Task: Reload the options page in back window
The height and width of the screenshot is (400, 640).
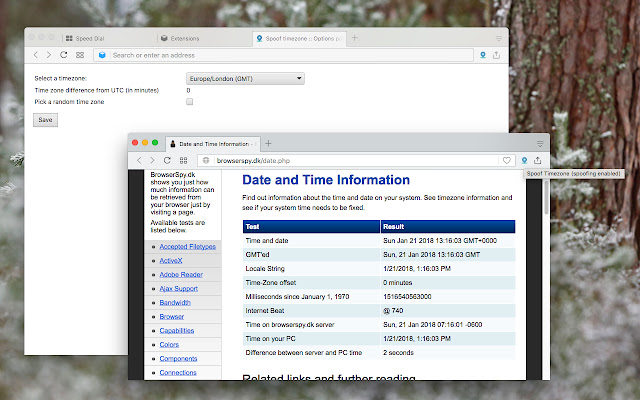Action: (x=65, y=55)
